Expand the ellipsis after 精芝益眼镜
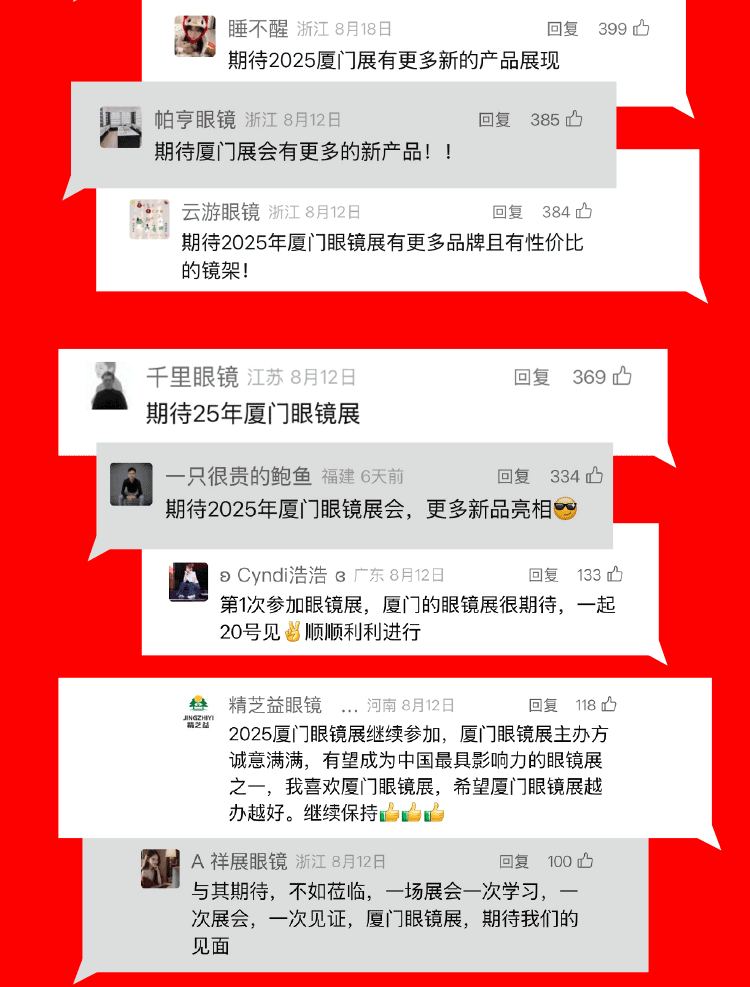 tap(349, 707)
